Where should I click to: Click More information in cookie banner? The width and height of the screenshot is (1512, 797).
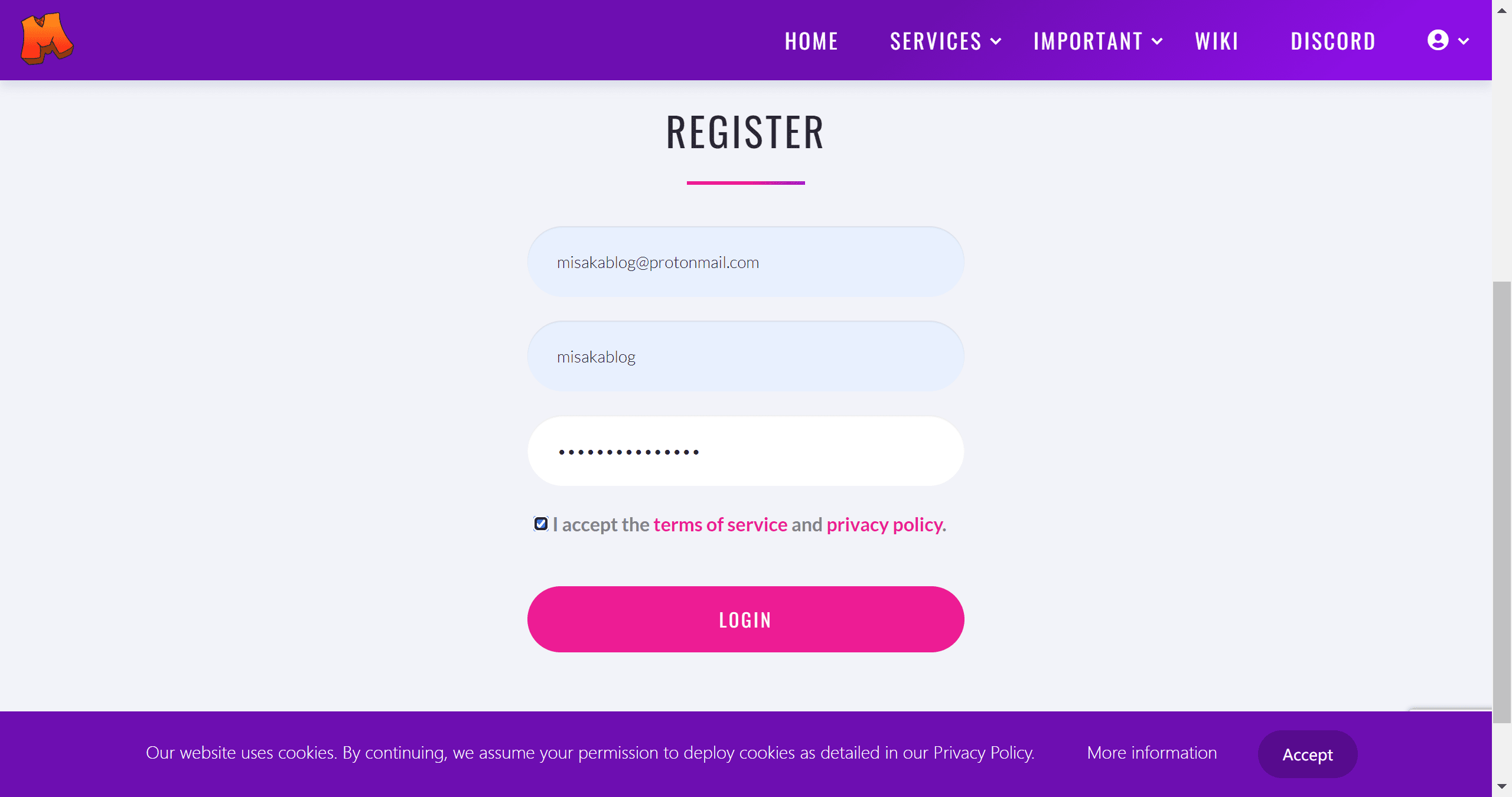point(1152,753)
